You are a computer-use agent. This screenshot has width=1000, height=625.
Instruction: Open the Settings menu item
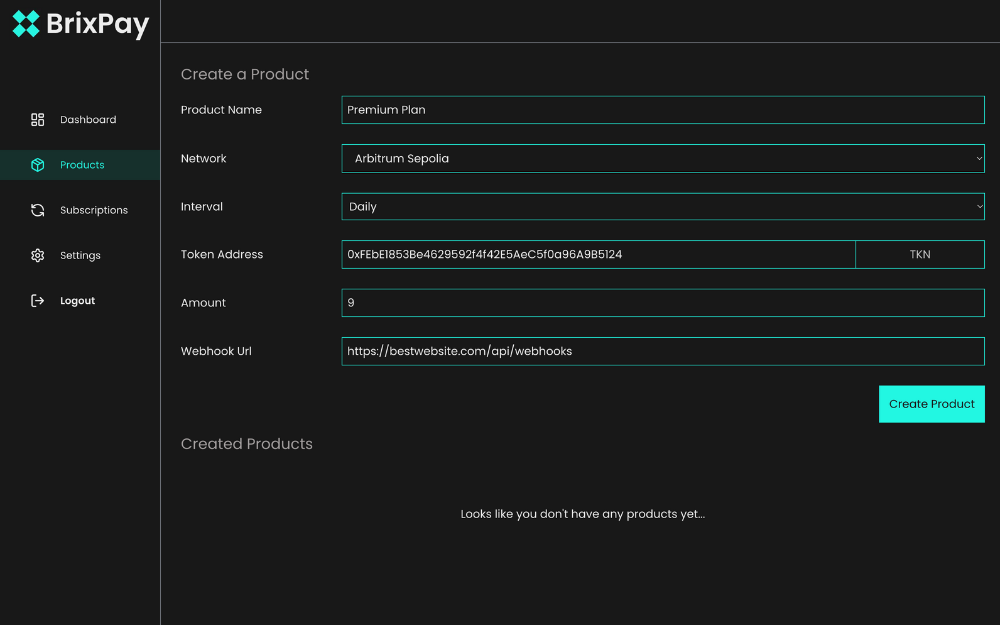tap(80, 256)
